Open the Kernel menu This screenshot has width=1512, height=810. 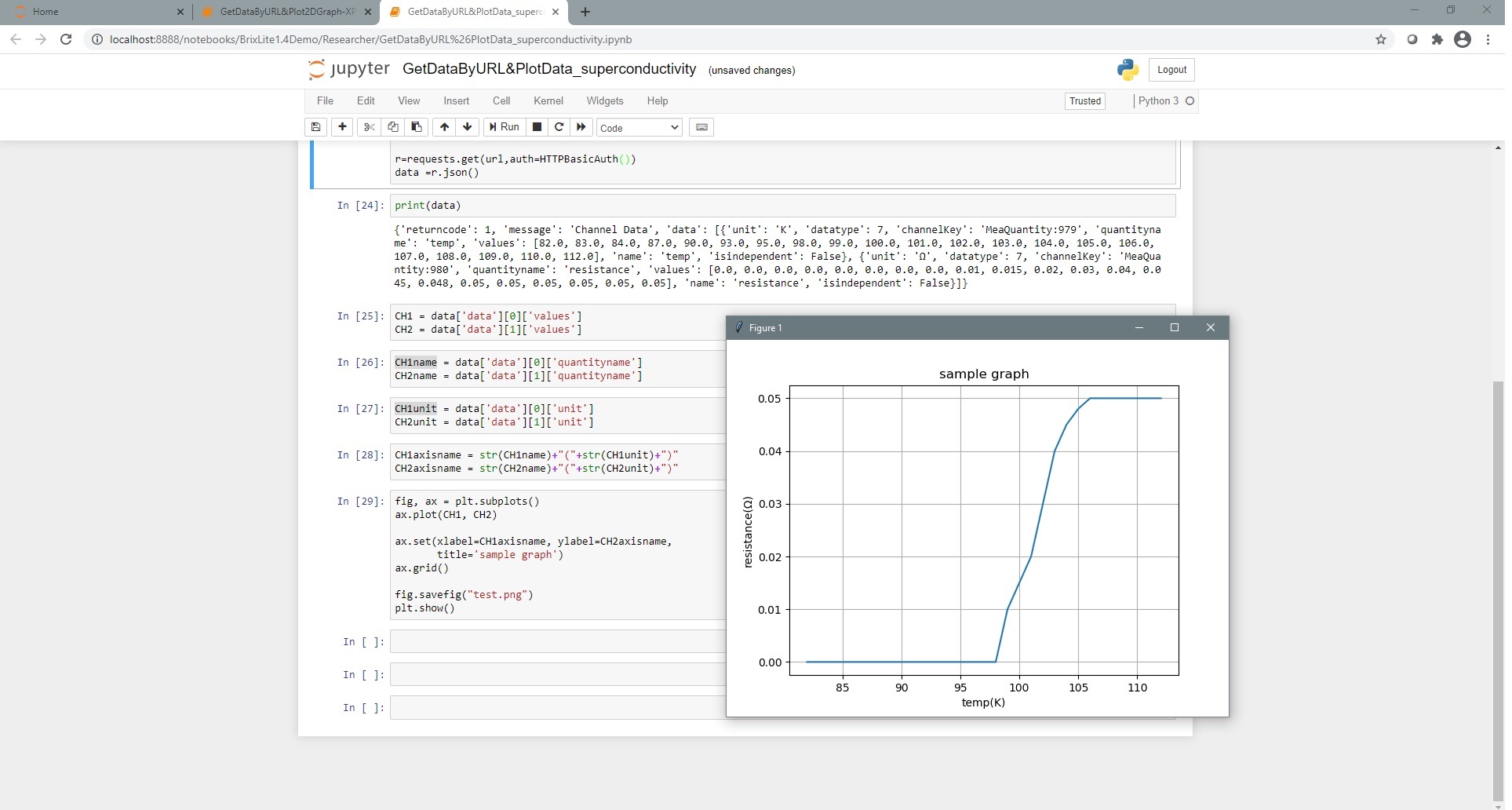548,100
